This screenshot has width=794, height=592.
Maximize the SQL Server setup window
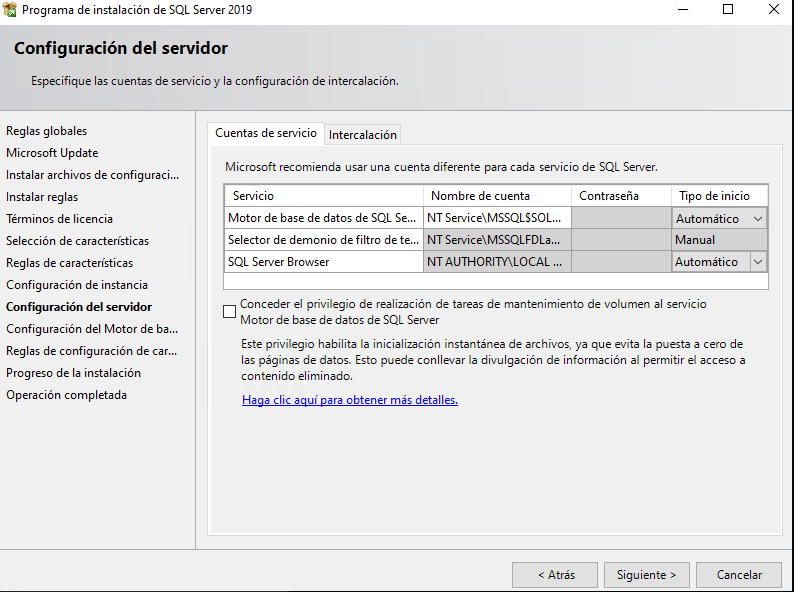[x=728, y=9]
